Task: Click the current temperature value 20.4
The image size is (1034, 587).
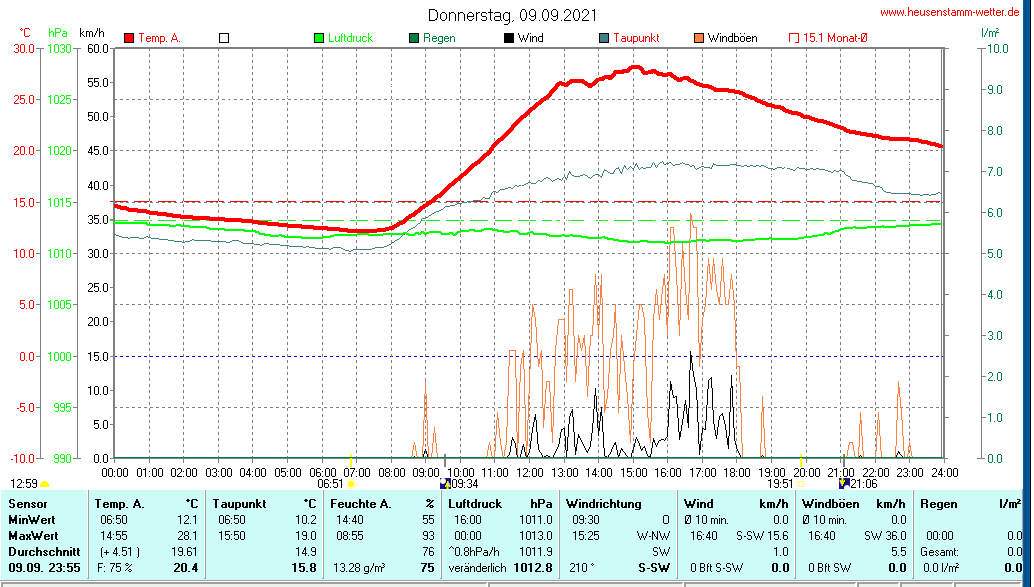Action: point(185,567)
